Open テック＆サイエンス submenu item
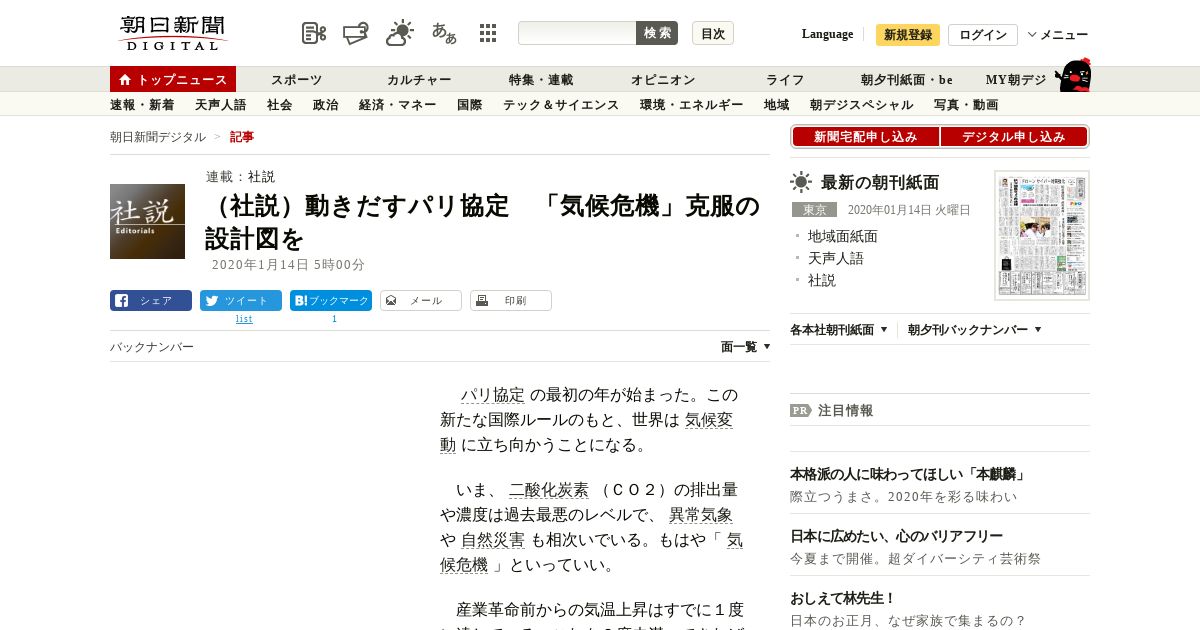This screenshot has height=630, width=1200. (561, 105)
